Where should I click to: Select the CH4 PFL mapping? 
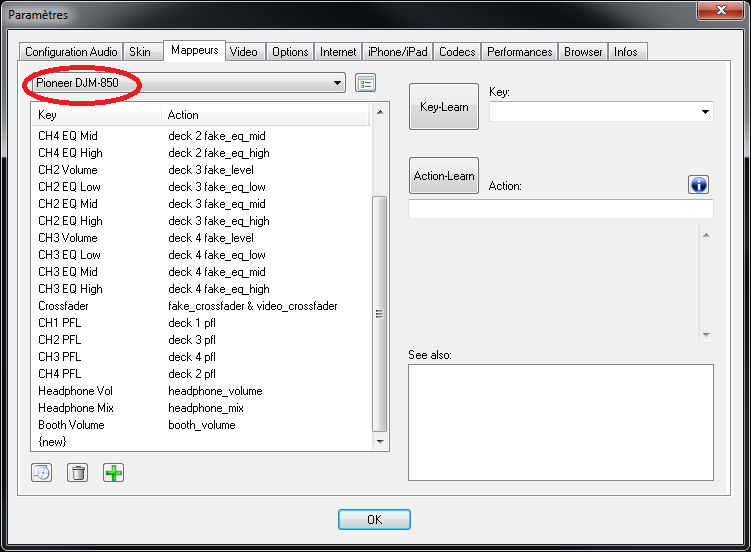(x=202, y=374)
